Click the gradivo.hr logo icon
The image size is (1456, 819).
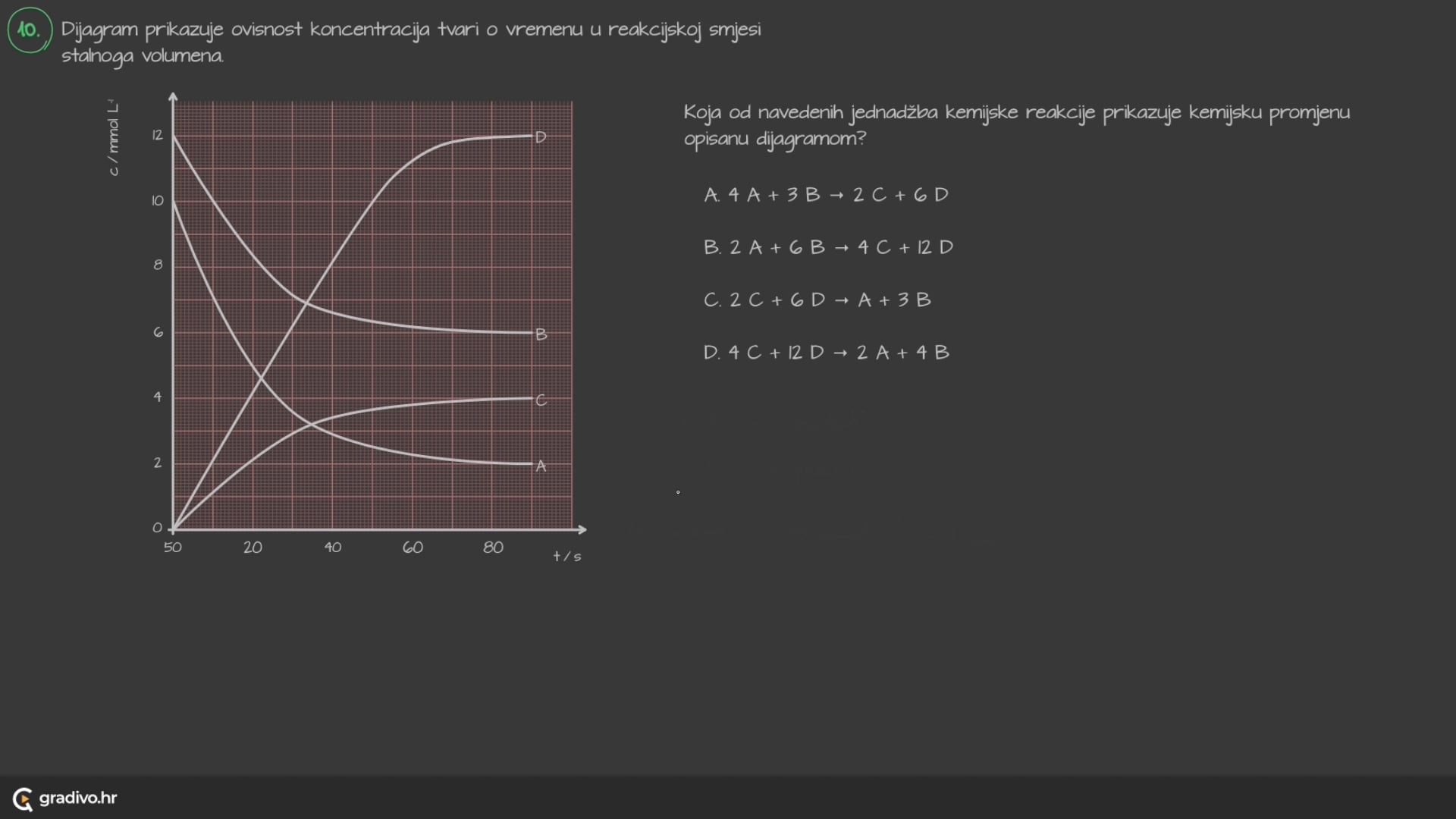pos(23,799)
